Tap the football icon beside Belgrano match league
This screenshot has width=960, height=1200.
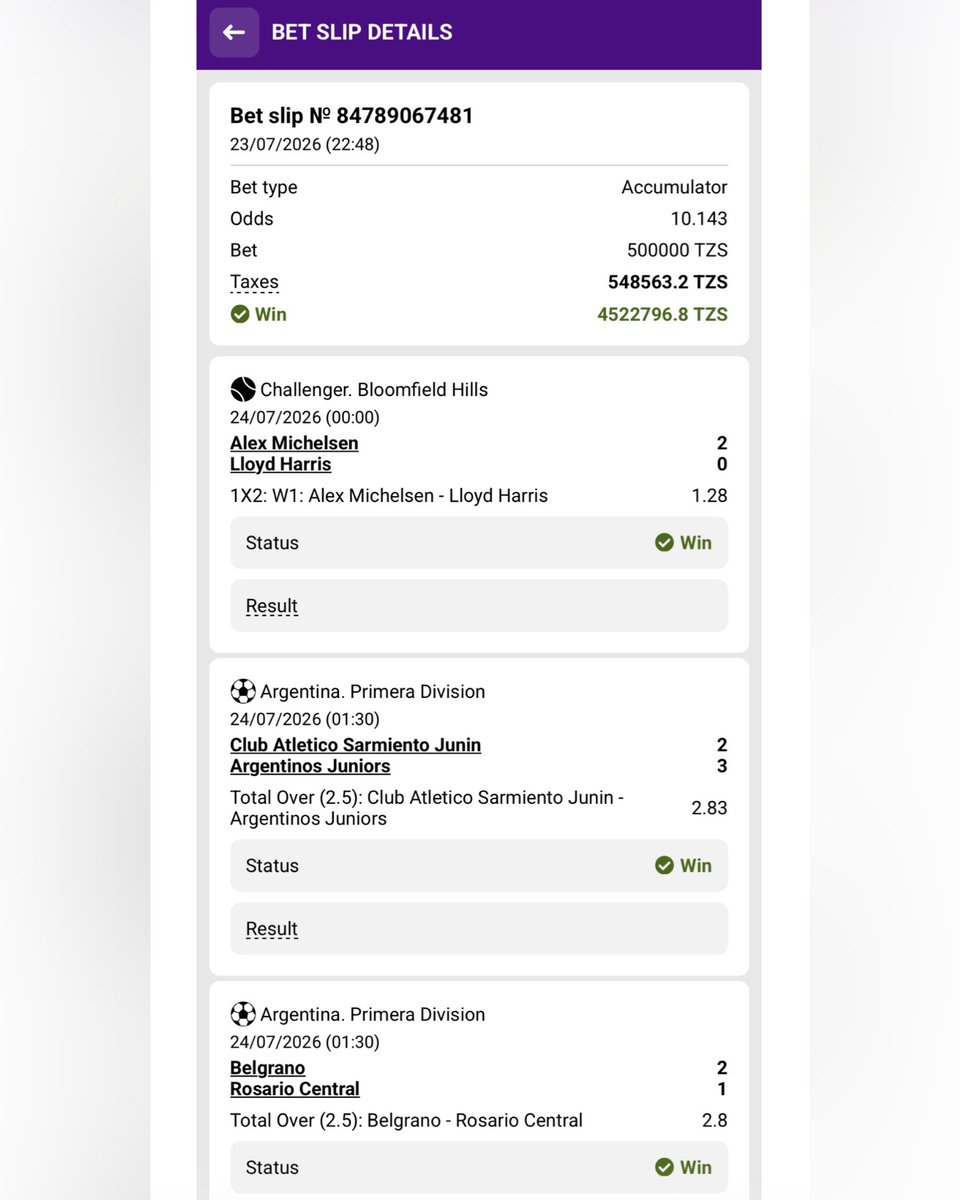[x=243, y=1014]
